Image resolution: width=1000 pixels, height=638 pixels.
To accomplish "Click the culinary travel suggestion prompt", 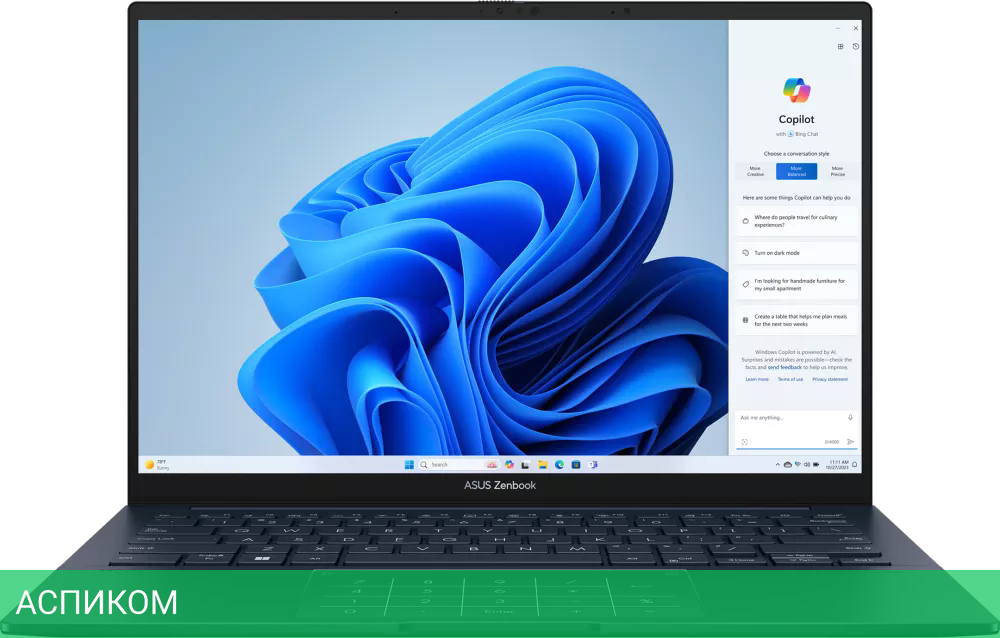I will (796, 221).
